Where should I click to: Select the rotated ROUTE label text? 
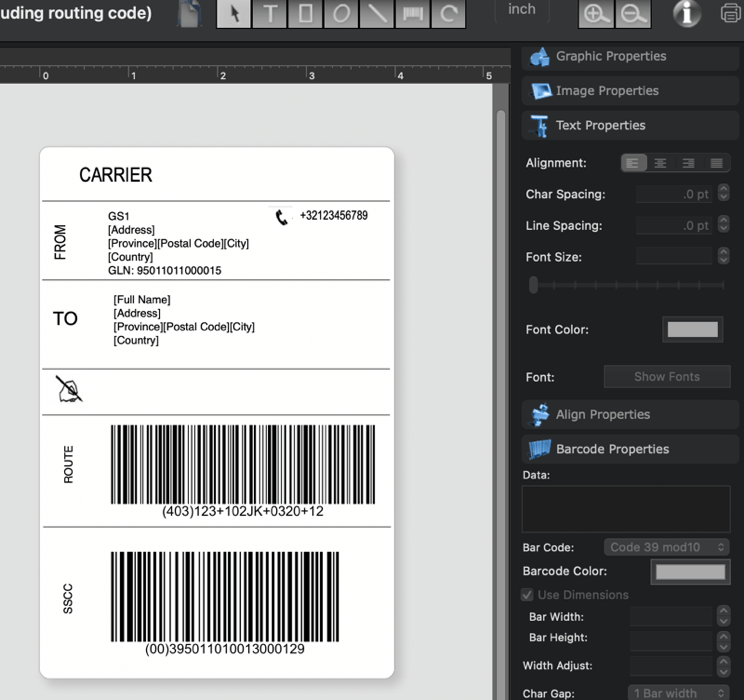coord(69,464)
